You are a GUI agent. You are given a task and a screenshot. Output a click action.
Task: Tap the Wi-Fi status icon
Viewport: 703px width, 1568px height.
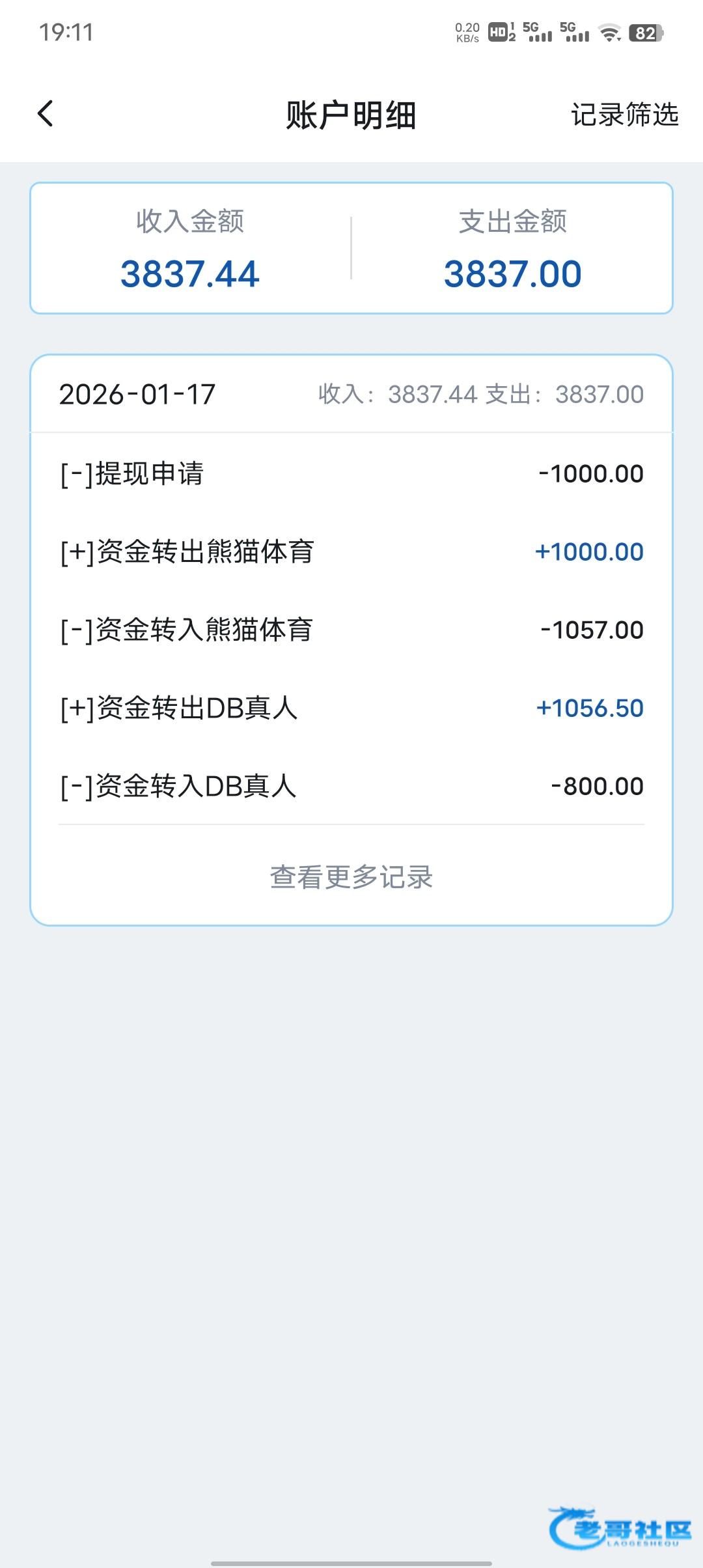coord(610,33)
